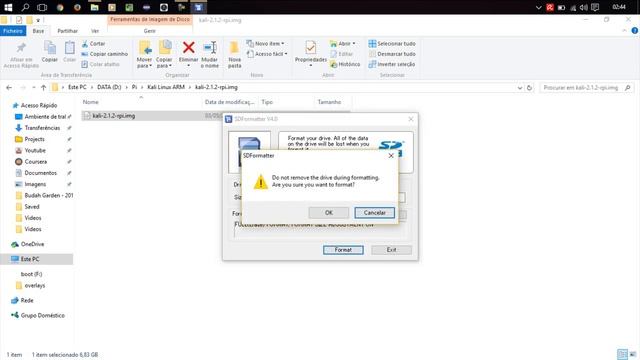Open boot (F:) drive in navigation pane
Viewport: 640px width, 360px height.
(31, 274)
